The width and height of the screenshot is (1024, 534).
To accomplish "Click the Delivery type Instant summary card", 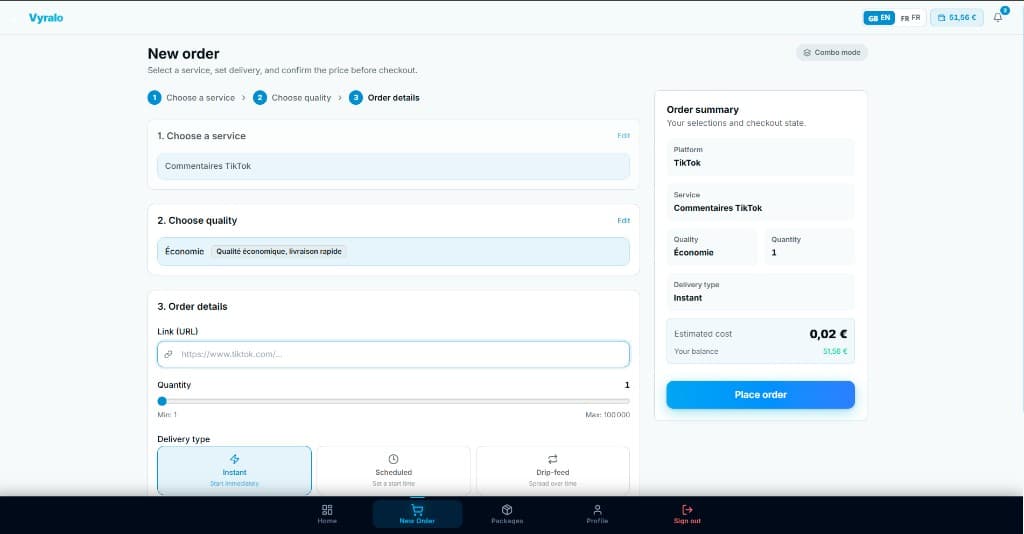I will click(x=760, y=291).
